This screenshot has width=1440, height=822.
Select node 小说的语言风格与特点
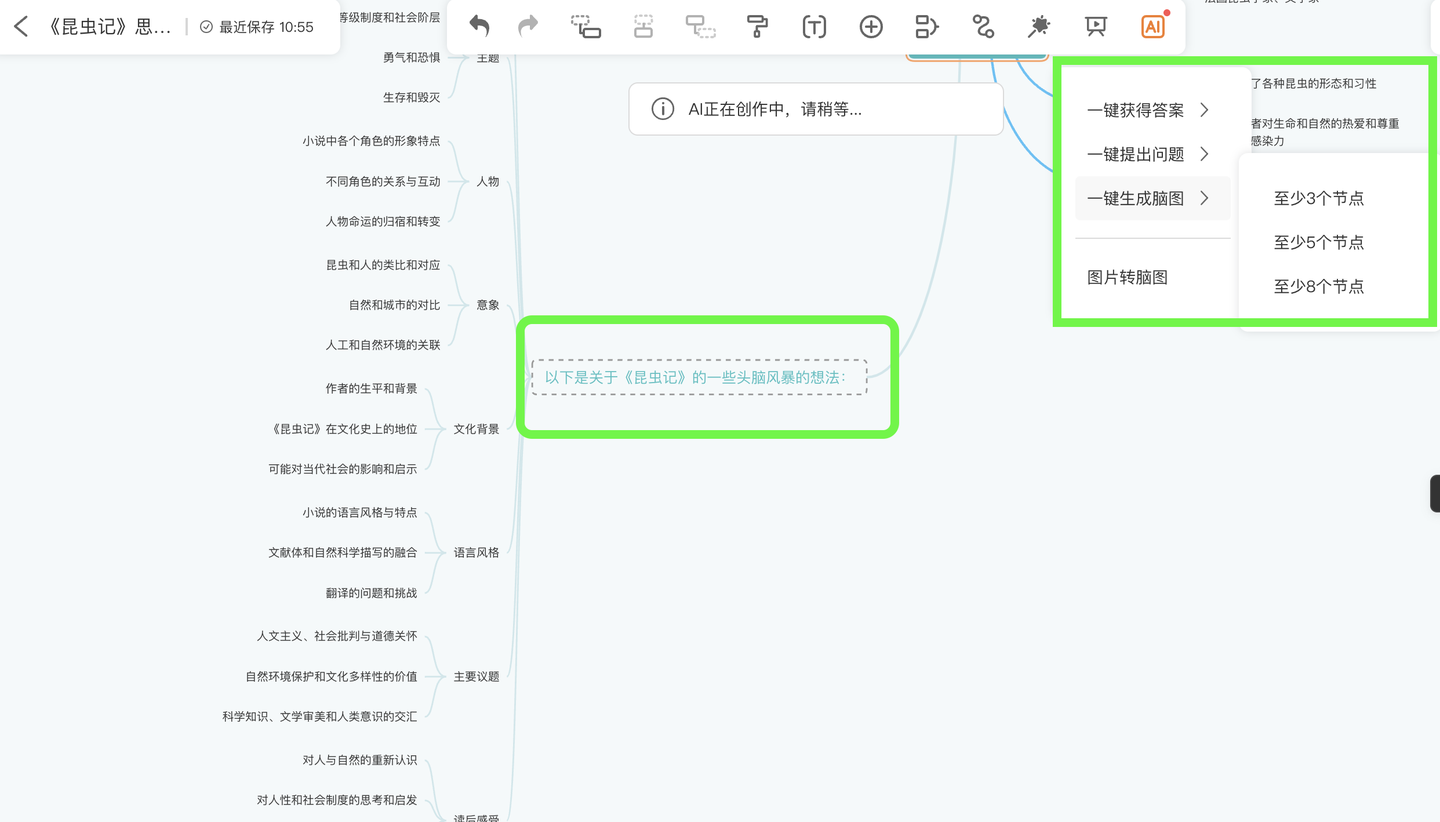tap(359, 512)
